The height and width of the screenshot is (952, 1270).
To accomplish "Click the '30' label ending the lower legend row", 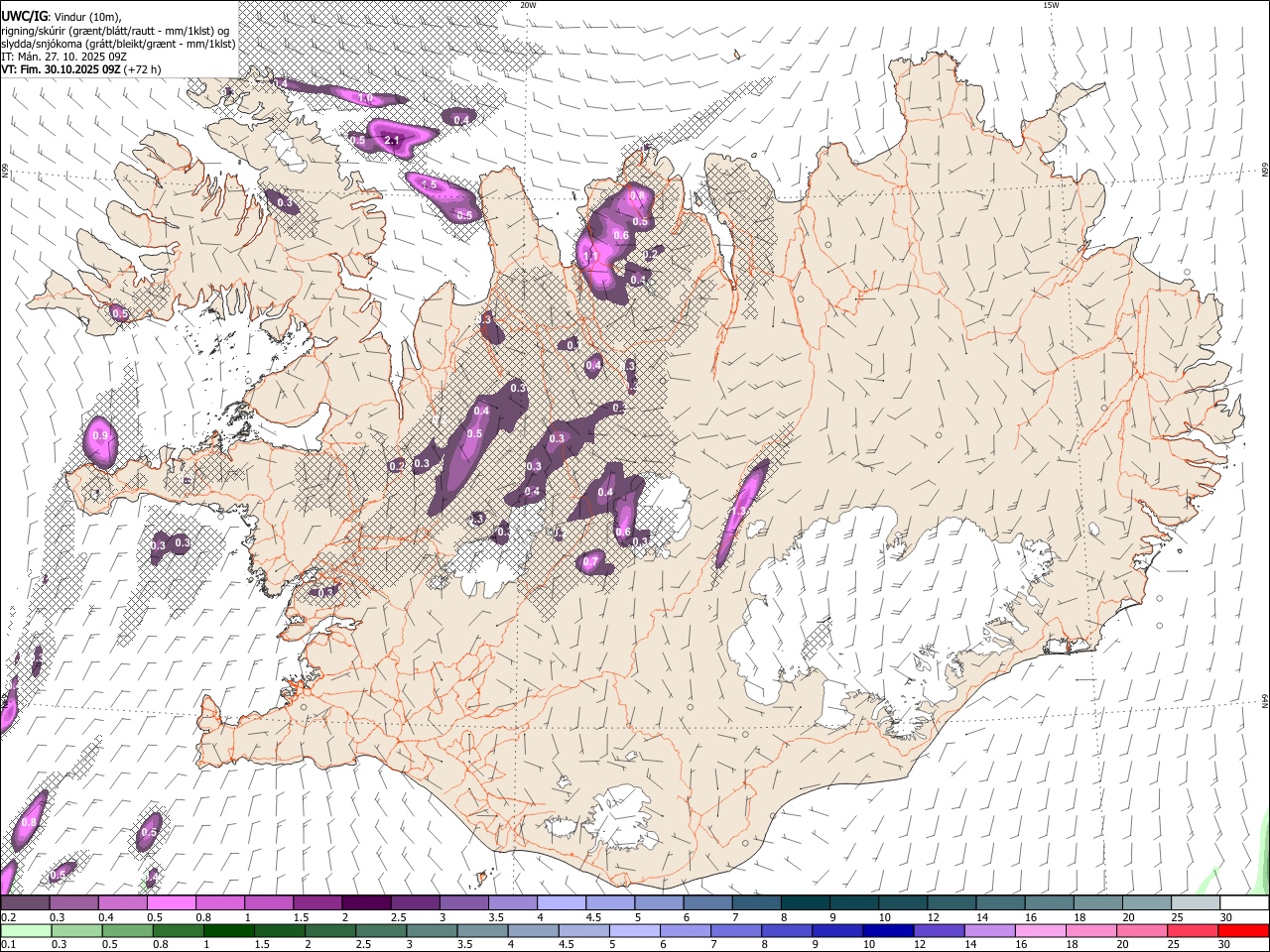I will (x=1224, y=945).
